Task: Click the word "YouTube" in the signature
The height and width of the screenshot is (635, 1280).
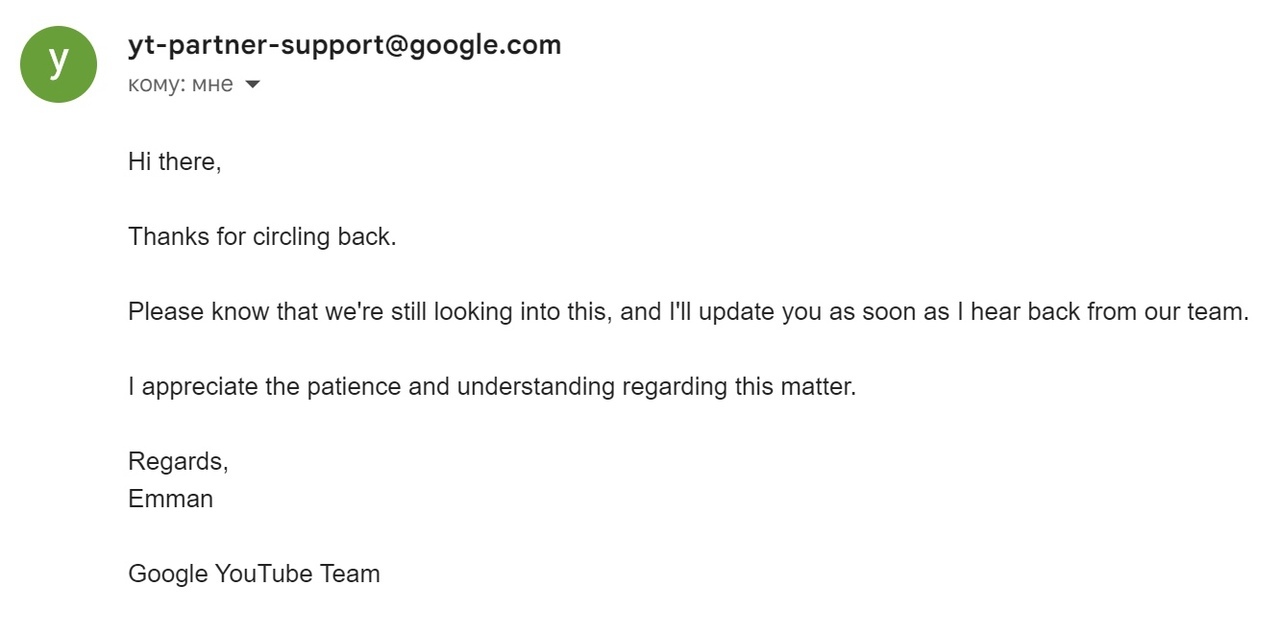Action: pos(263,574)
